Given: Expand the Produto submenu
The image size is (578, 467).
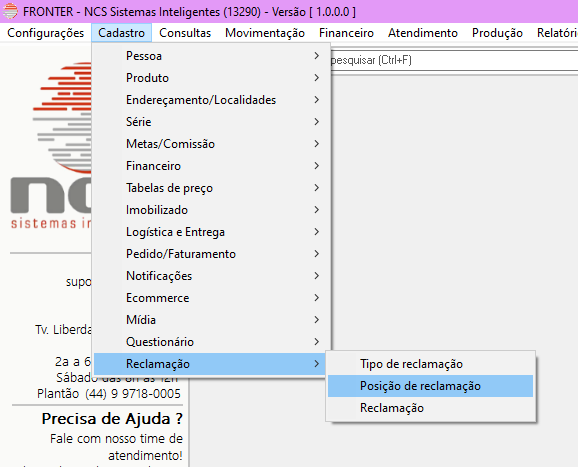Looking at the screenshot, I should coord(212,78).
